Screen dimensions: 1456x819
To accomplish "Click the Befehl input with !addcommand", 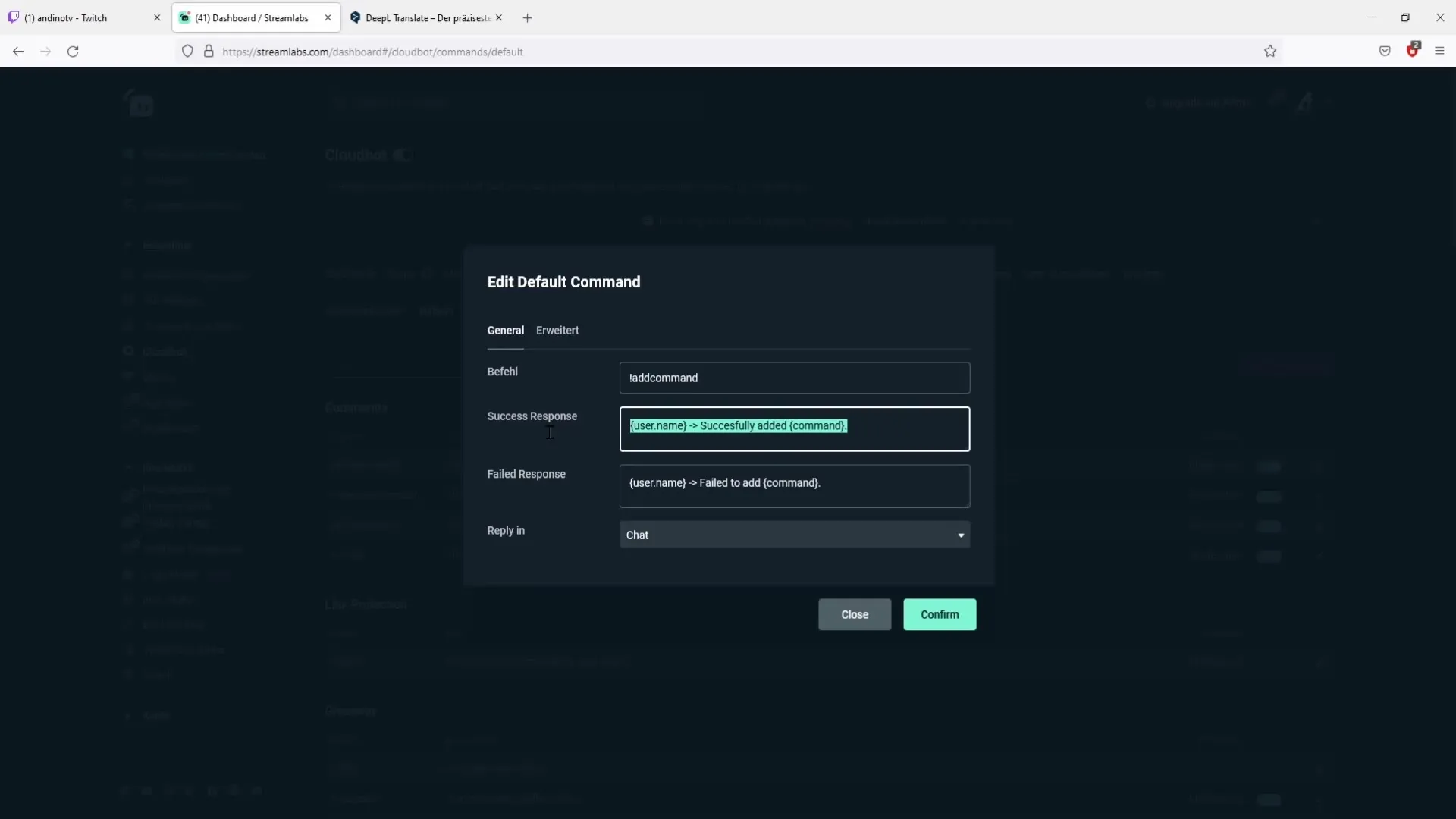I will [x=795, y=378].
